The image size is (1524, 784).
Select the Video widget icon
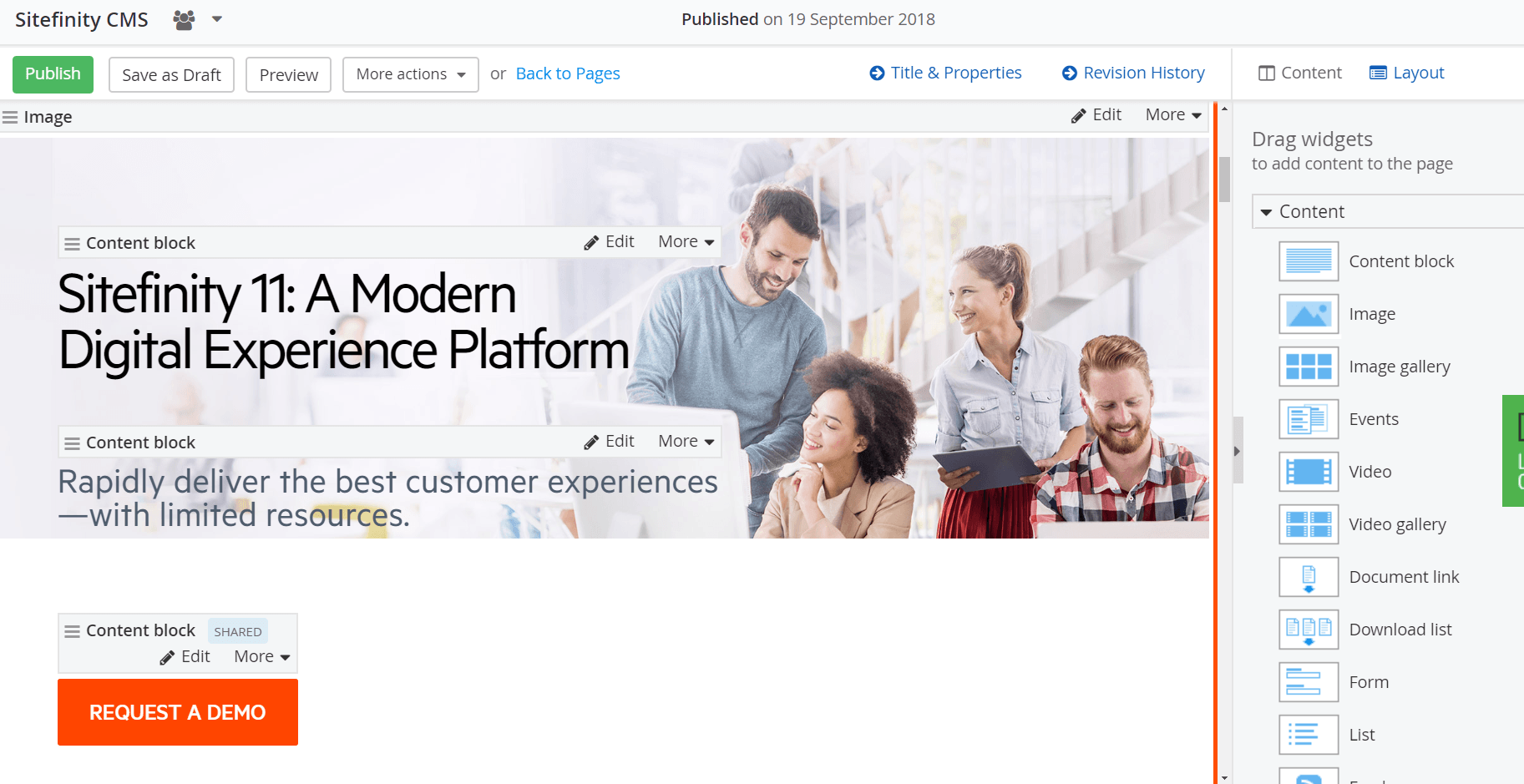1309,472
